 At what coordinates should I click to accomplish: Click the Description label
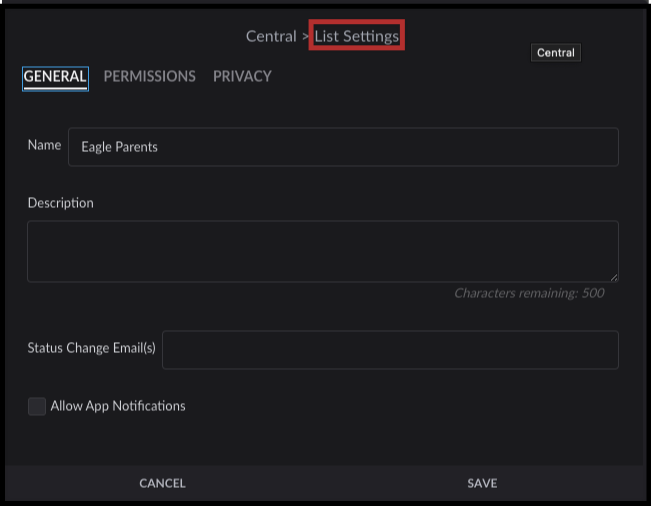(60, 203)
